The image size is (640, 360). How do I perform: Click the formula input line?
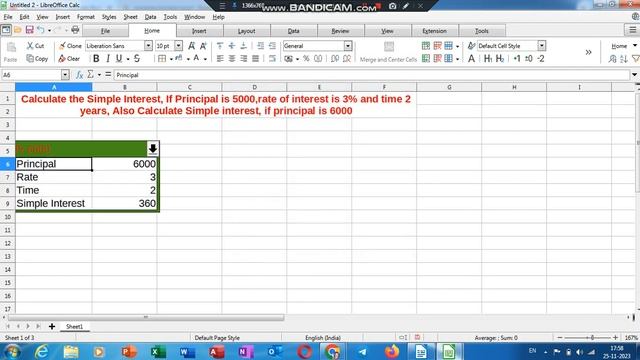372,75
